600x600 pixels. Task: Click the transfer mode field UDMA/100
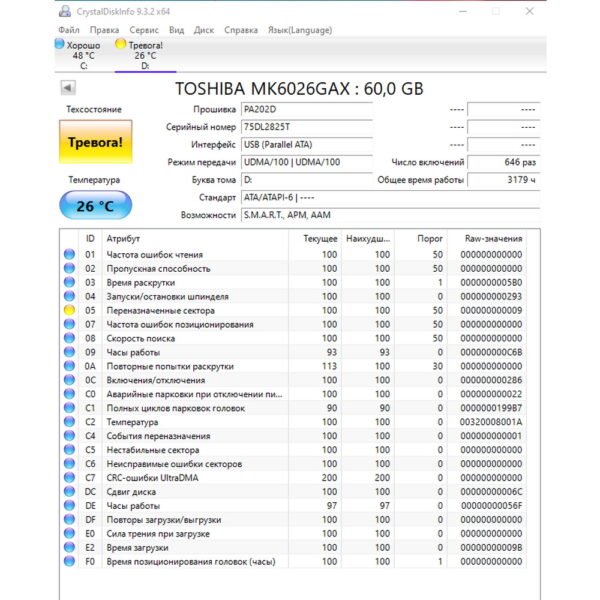click(307, 162)
